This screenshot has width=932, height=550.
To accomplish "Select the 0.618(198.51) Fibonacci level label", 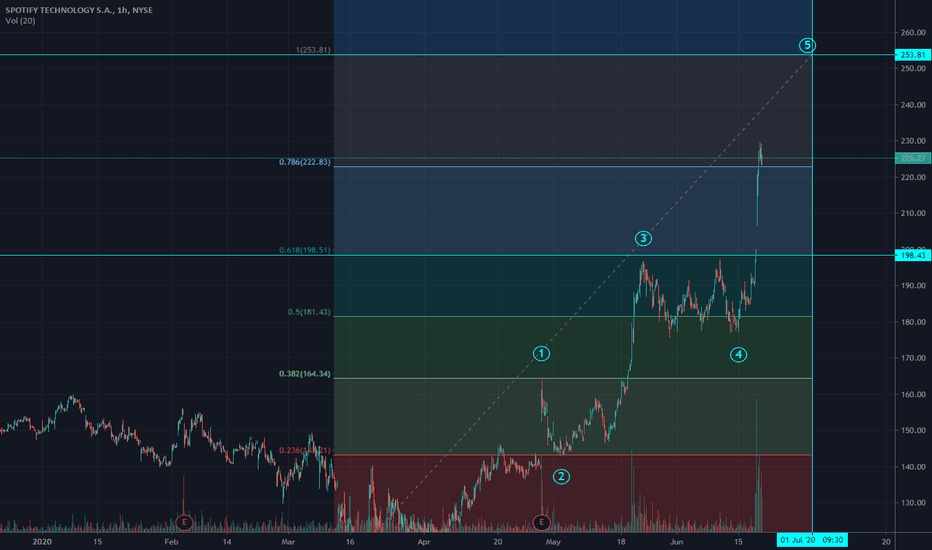I will (305, 250).
